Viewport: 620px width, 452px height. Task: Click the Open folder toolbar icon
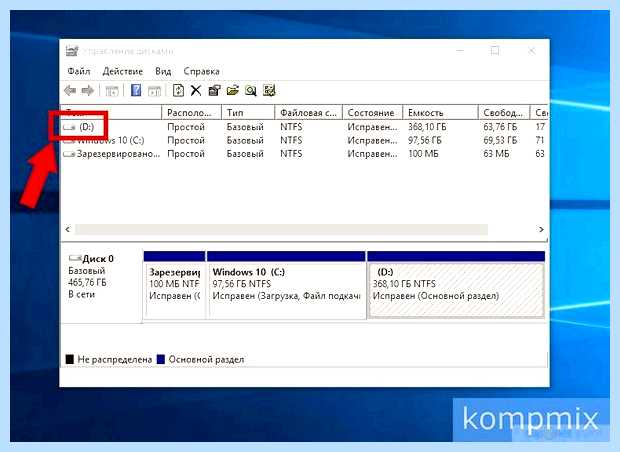pyautogui.click(x=233, y=91)
